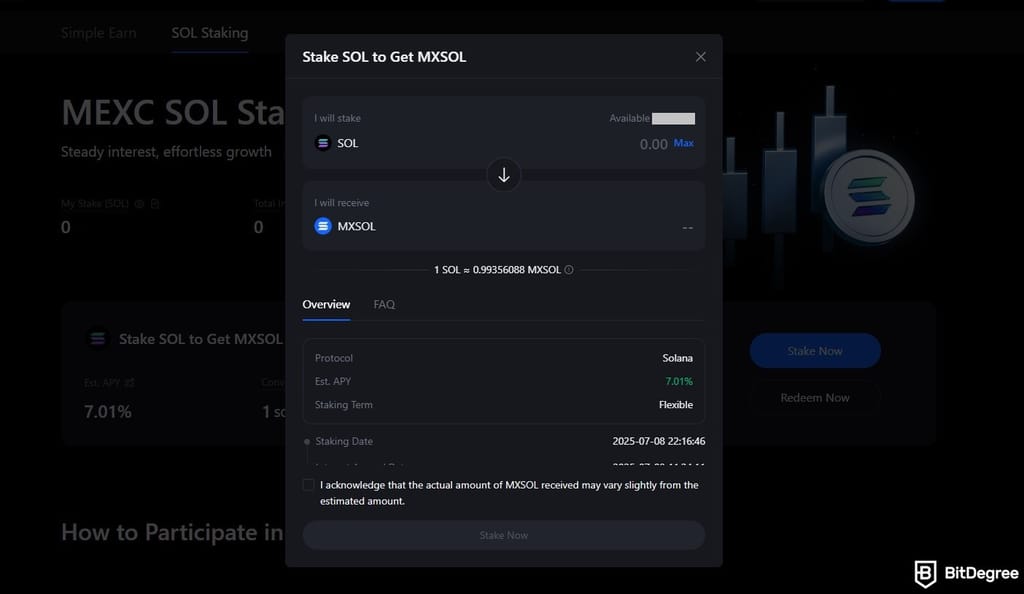Click the Protocol value Solana

click(677, 358)
